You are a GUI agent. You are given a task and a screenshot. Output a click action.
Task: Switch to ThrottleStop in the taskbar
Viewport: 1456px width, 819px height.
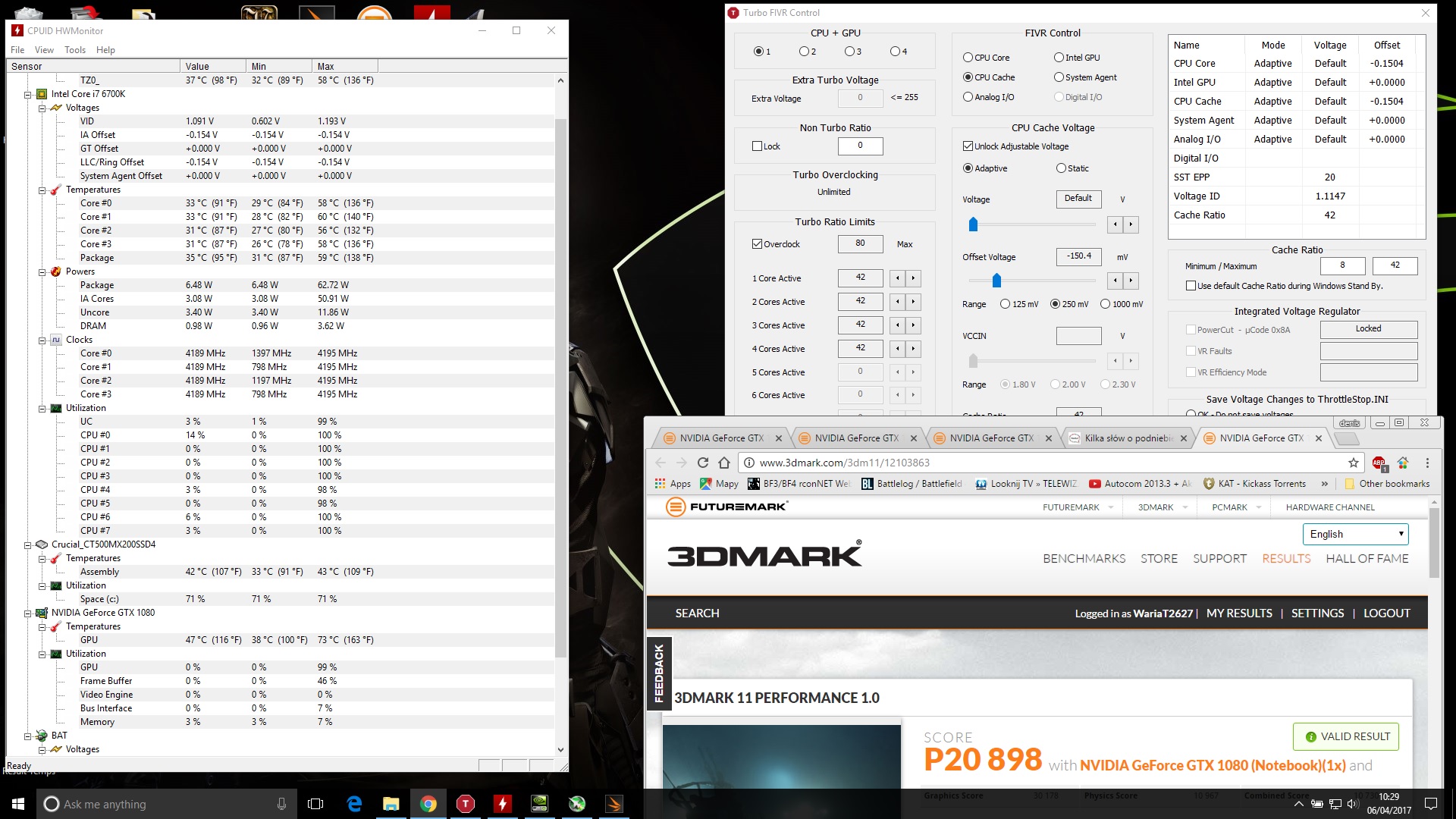466,804
